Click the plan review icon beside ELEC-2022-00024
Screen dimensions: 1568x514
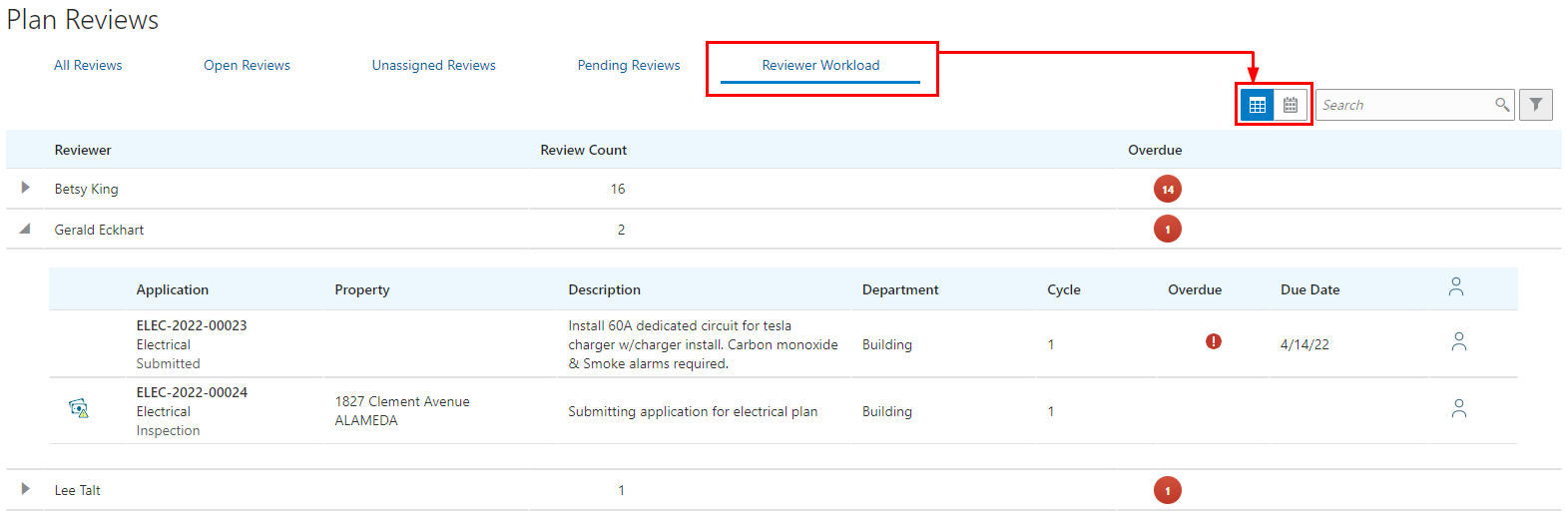click(79, 408)
